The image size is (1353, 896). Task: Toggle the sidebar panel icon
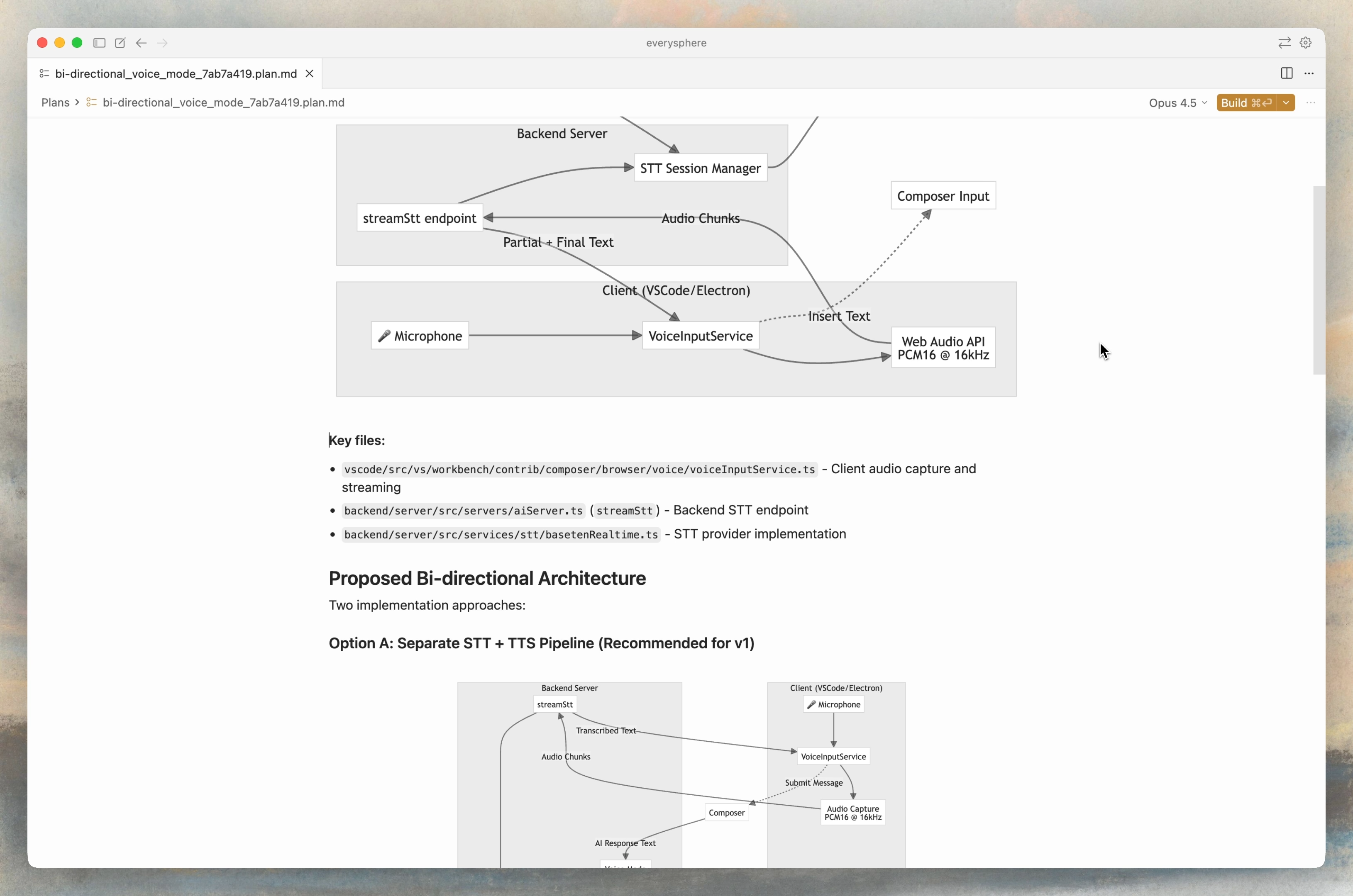pos(99,43)
